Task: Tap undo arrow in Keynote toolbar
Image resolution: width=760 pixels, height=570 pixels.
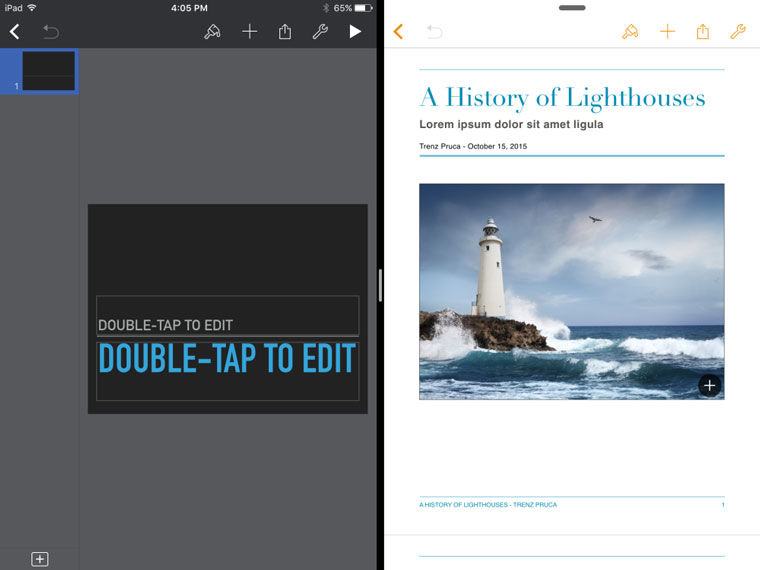Action: click(x=50, y=32)
